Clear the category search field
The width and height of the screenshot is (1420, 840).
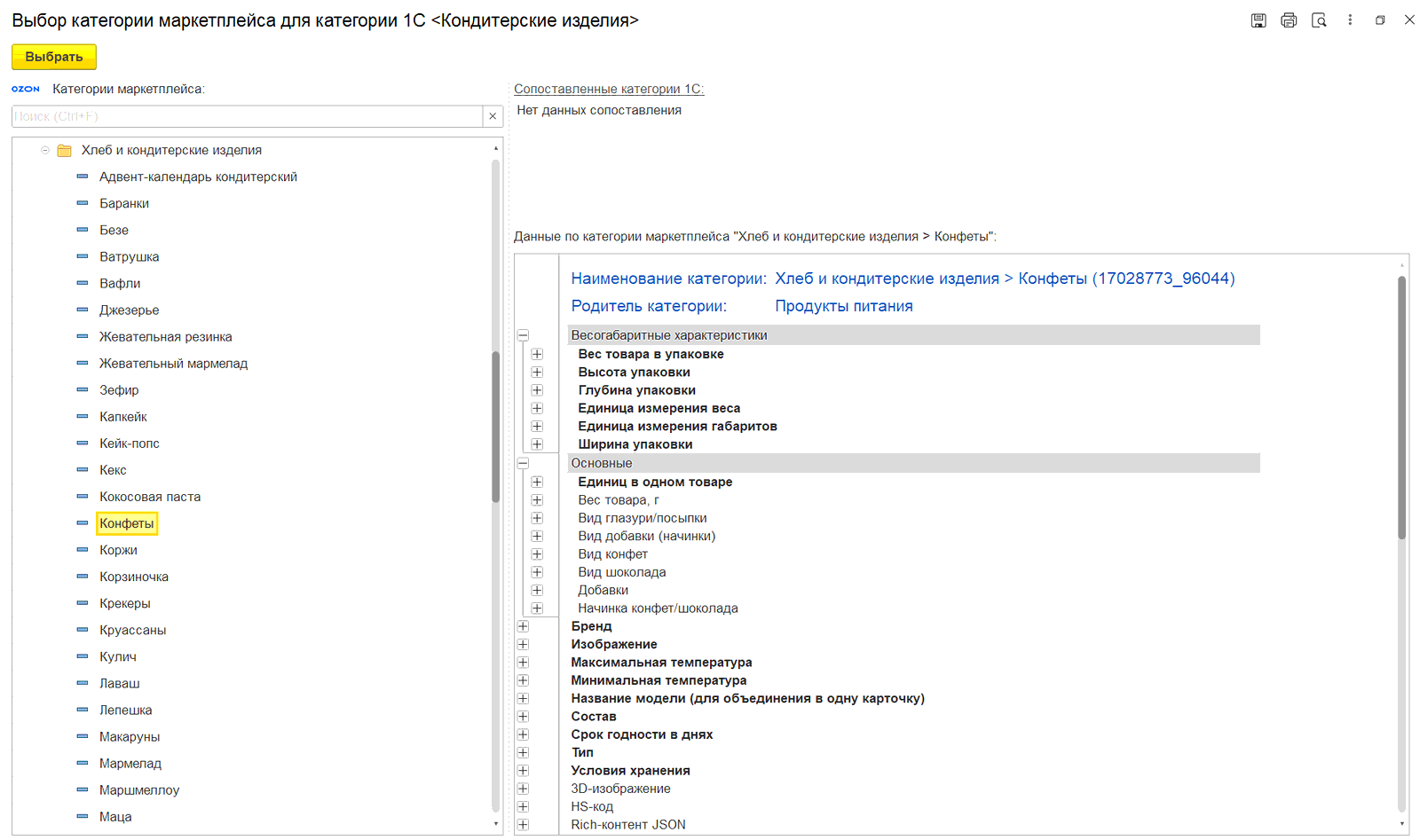(493, 116)
